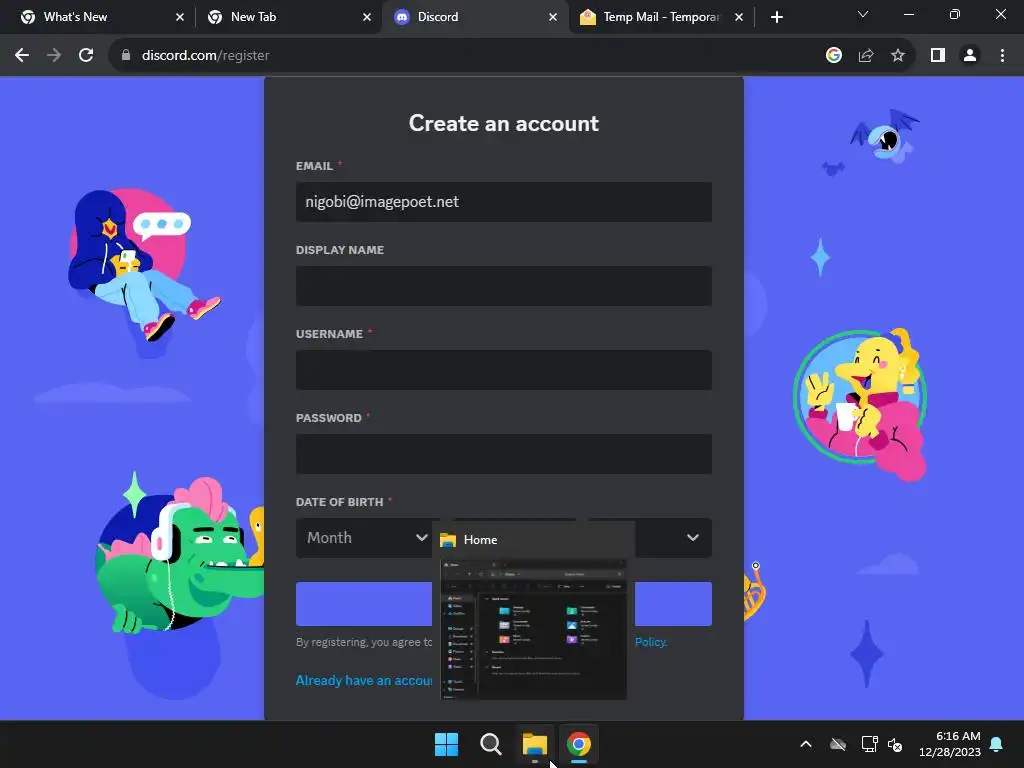The image size is (1024, 768).
Task: Click the OneDrive tray icon
Action: click(x=838, y=744)
